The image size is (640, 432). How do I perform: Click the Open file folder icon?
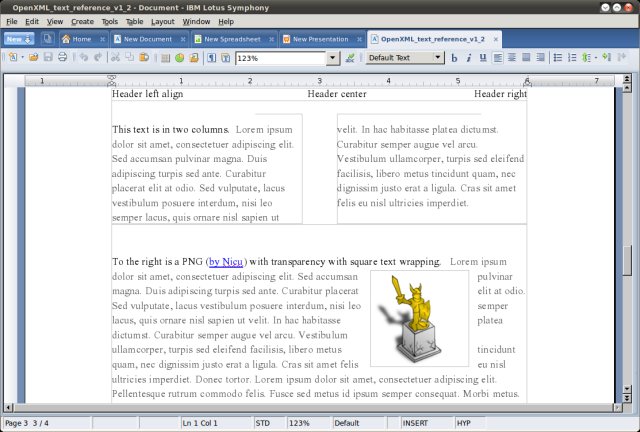pos(33,58)
